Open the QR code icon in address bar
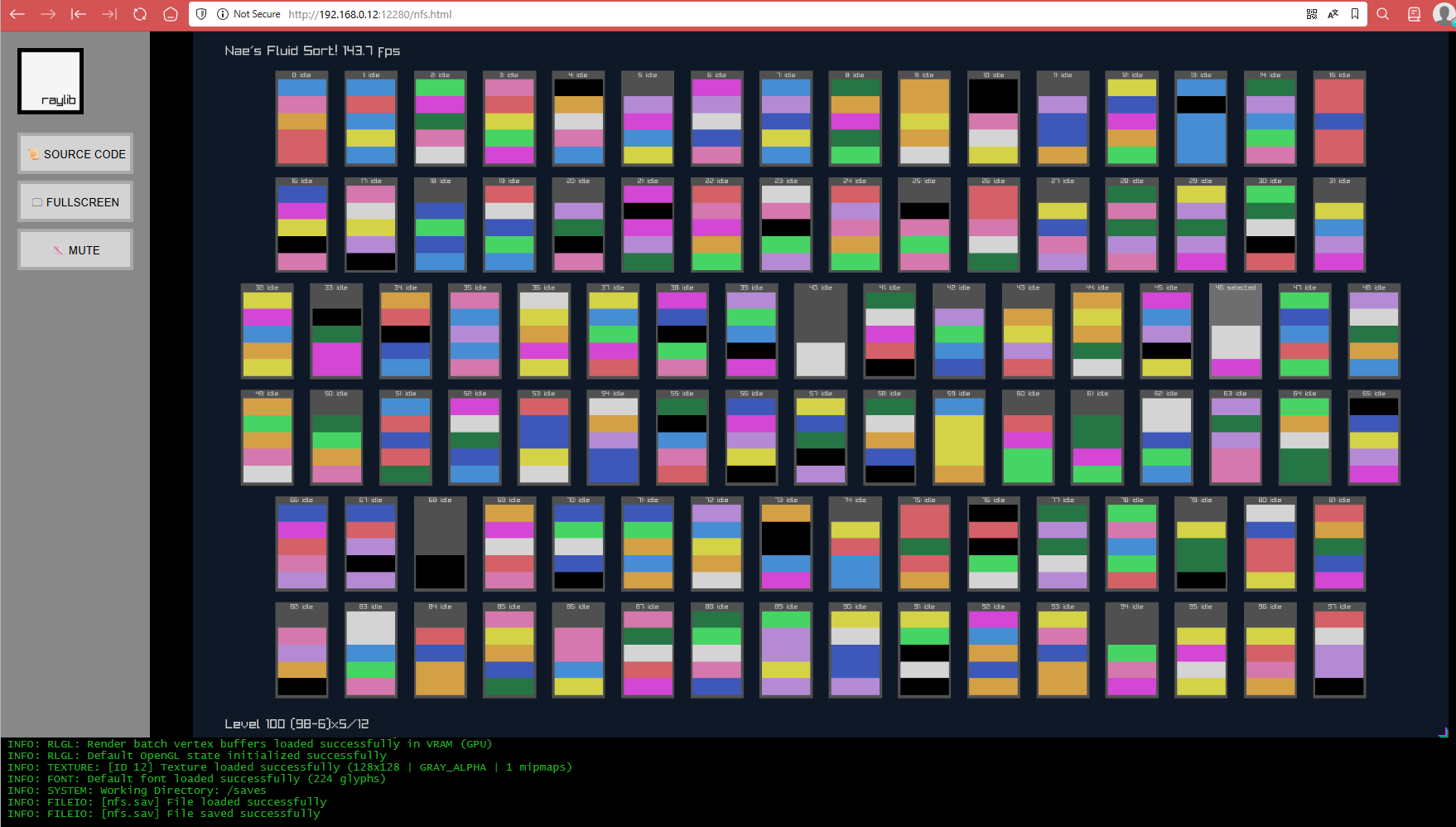The image size is (1456, 827). 1312,14
